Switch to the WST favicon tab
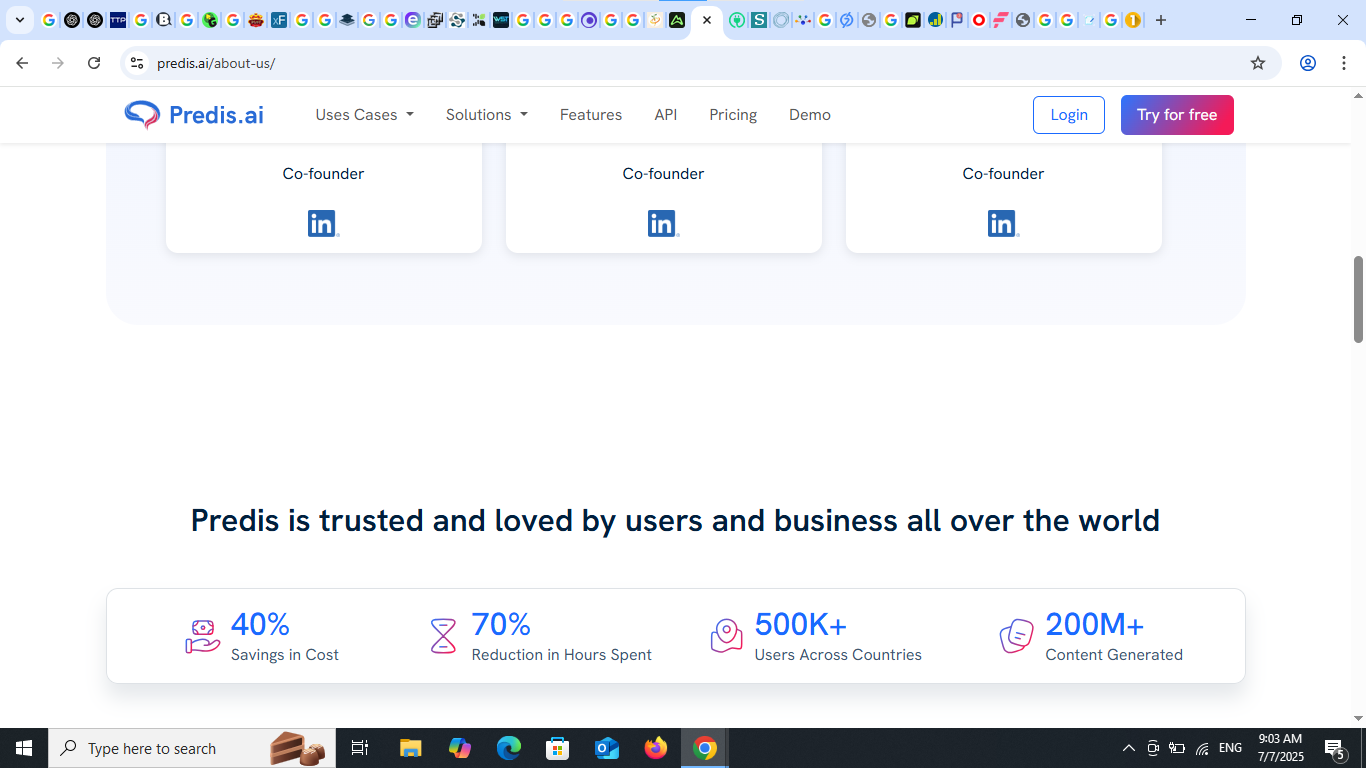This screenshot has height=768, width=1366. pyautogui.click(x=501, y=20)
